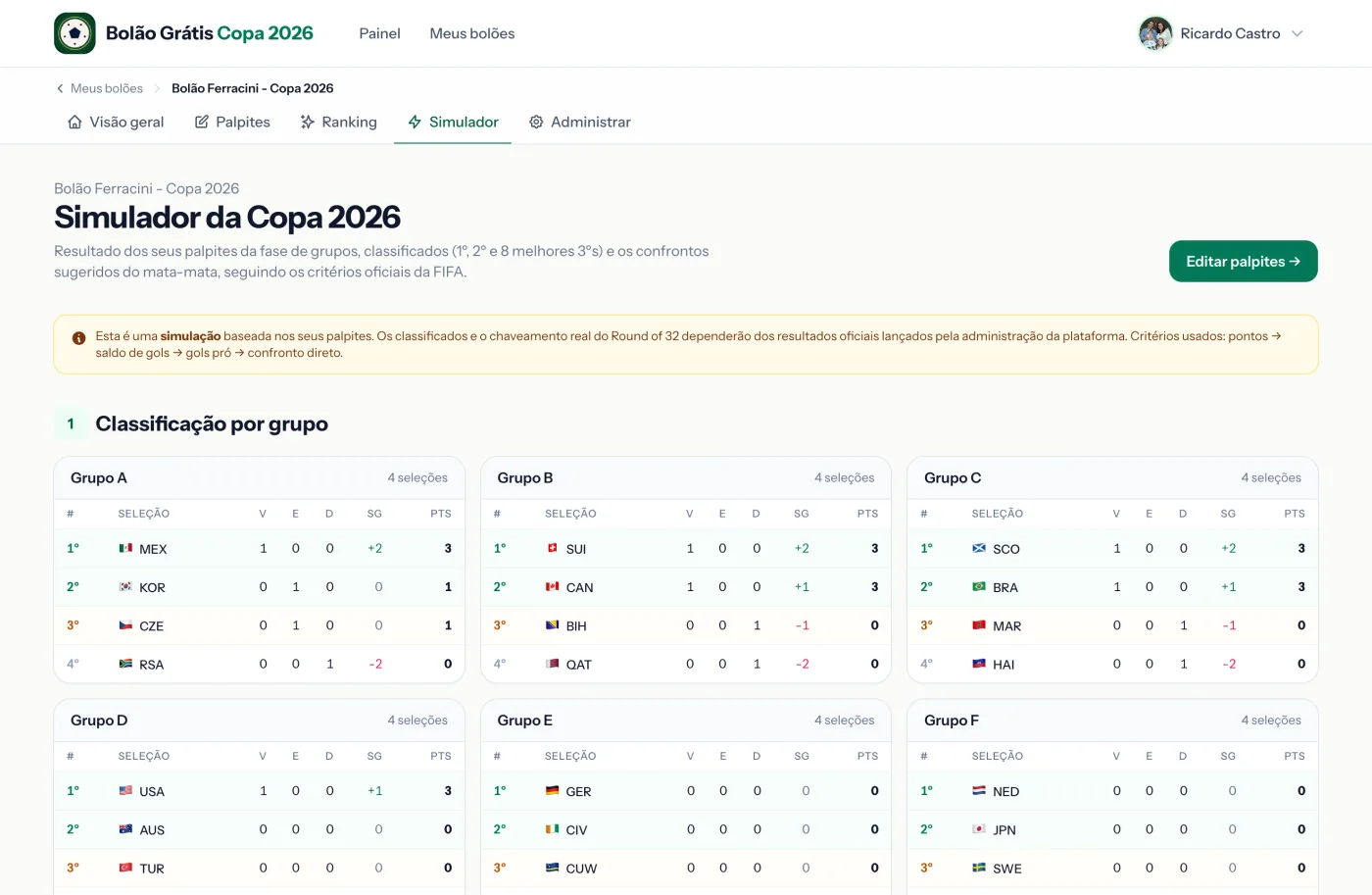
Task: Click the Classificação por grupo heading
Action: point(212,423)
